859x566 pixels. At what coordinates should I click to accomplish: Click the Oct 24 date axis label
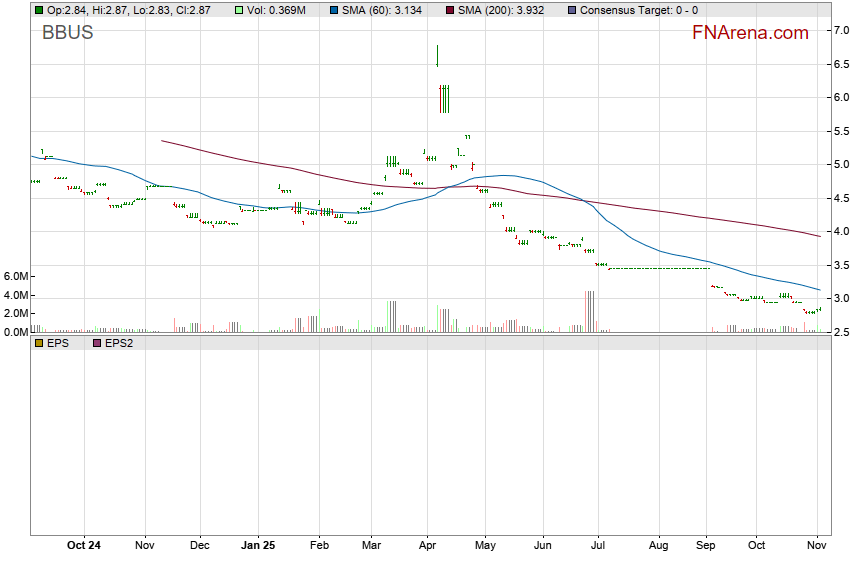pyautogui.click(x=84, y=546)
